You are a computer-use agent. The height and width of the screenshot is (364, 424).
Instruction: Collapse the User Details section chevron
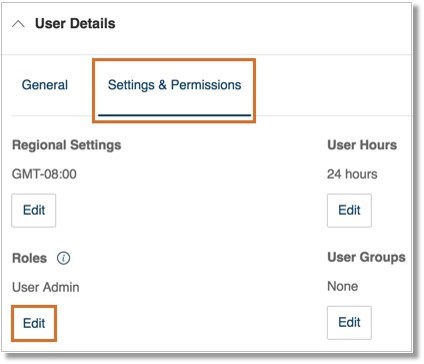click(18, 24)
